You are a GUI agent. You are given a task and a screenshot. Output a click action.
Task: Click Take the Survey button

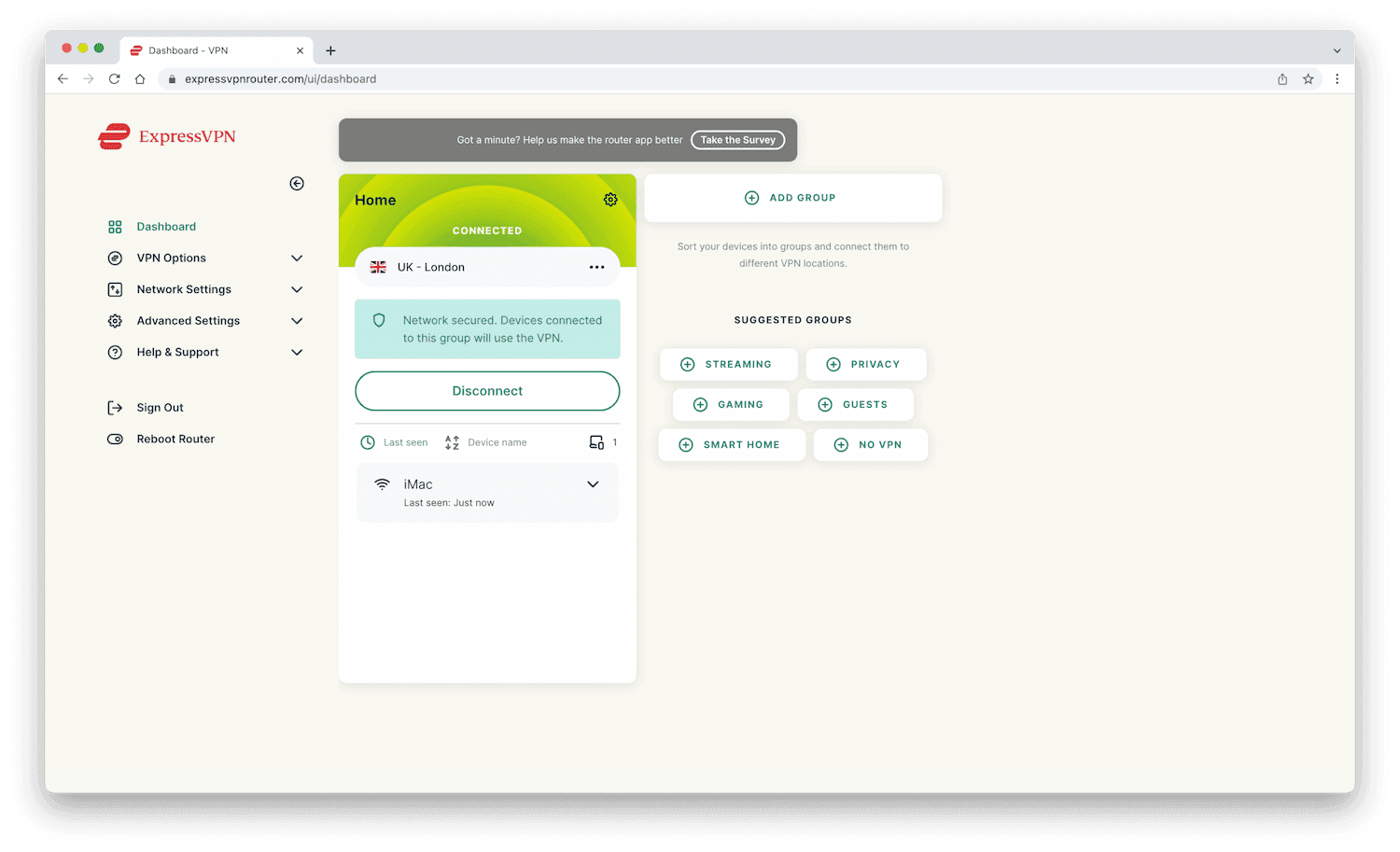pos(737,140)
